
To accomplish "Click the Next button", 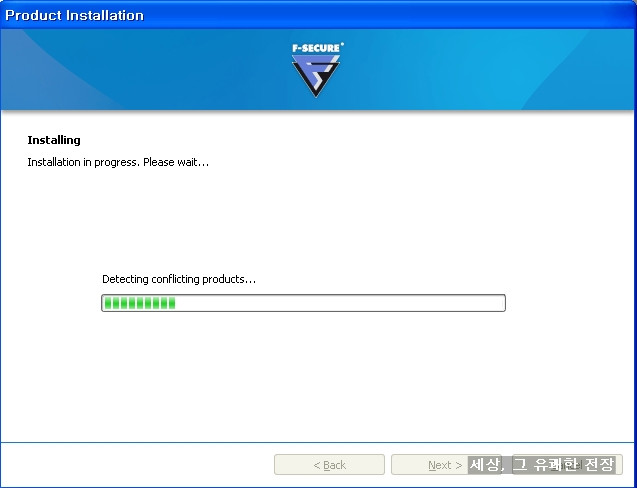I will (x=446, y=464).
